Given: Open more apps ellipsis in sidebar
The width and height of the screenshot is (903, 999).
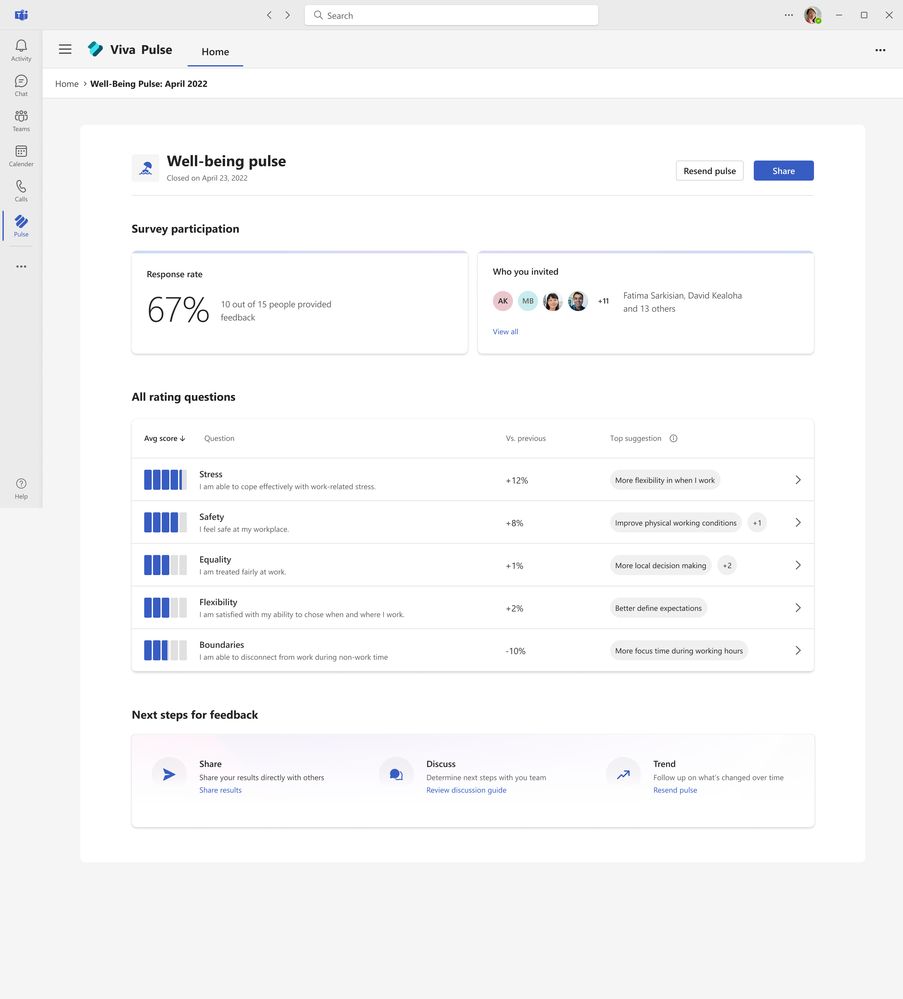Looking at the screenshot, I should [21, 267].
